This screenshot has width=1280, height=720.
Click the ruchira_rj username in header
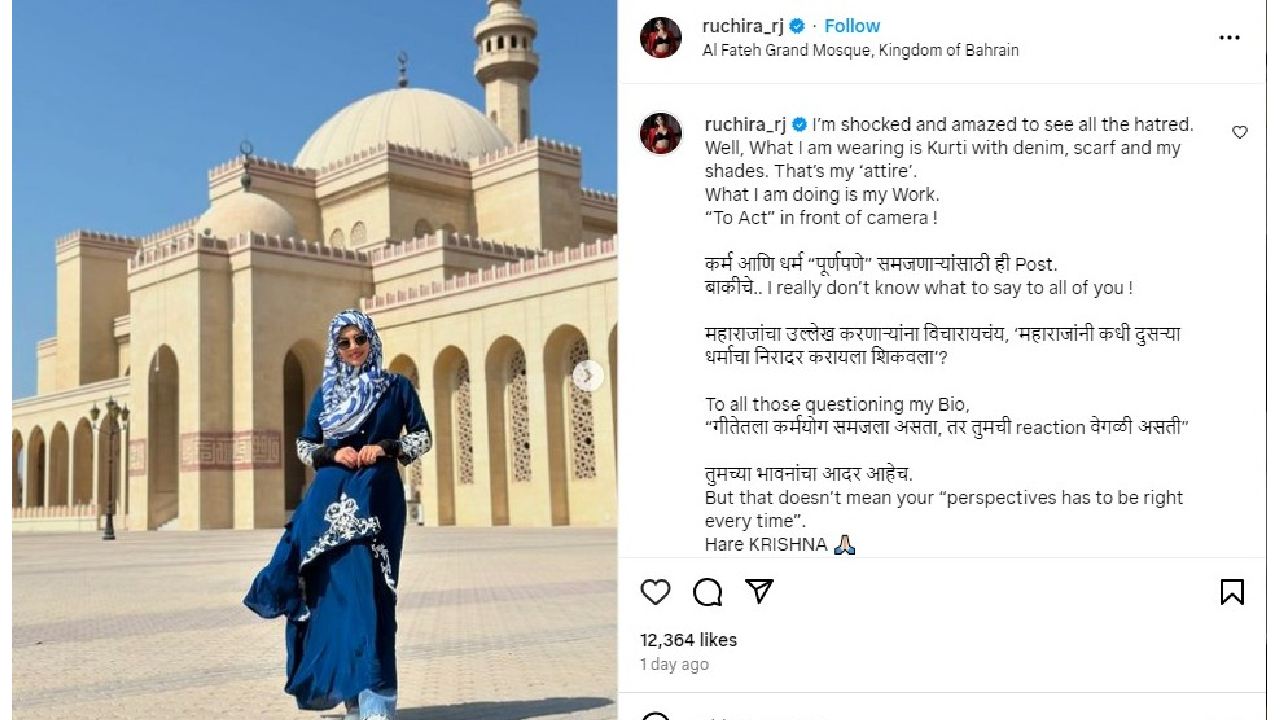(x=743, y=26)
